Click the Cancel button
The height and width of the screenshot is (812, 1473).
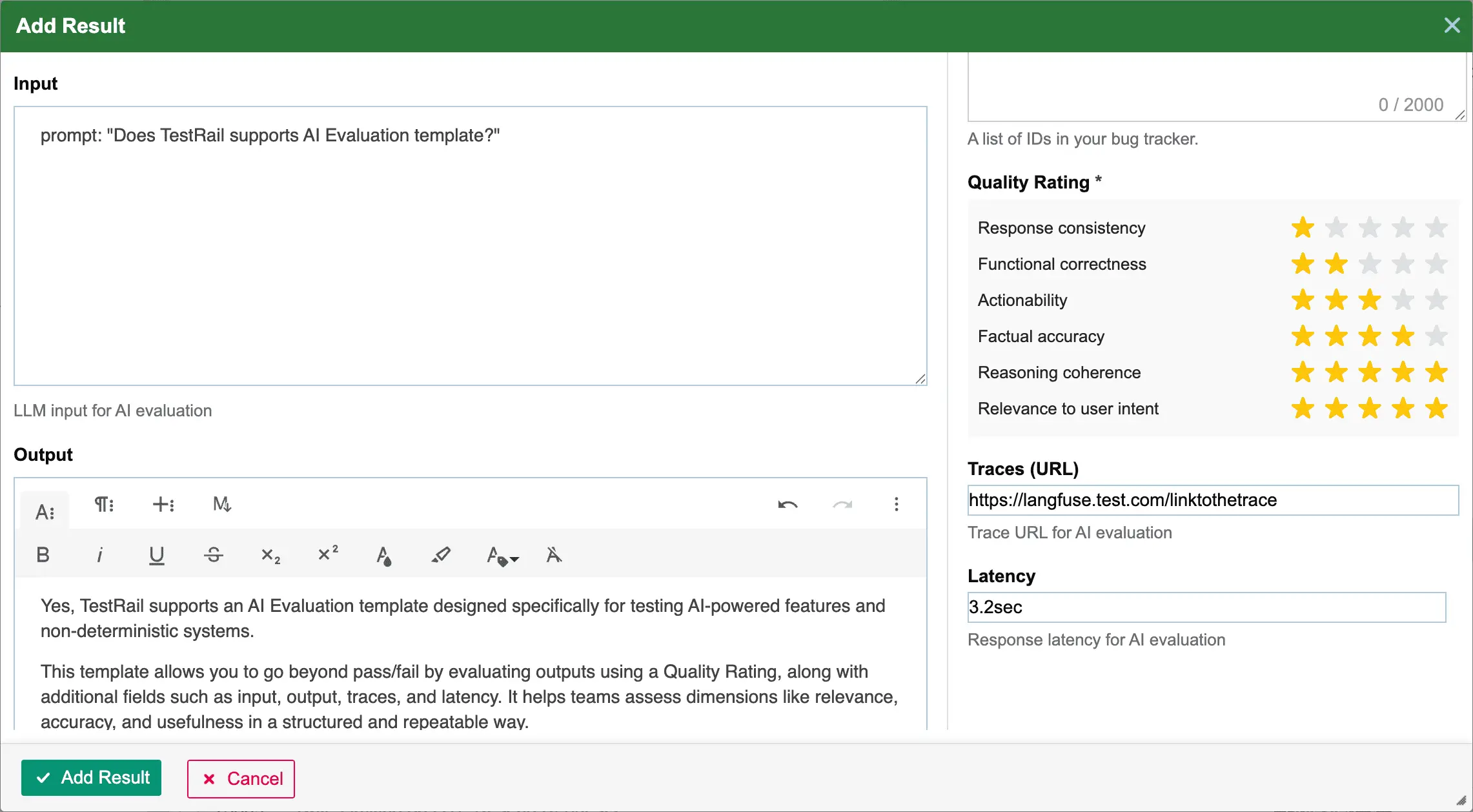click(241, 778)
